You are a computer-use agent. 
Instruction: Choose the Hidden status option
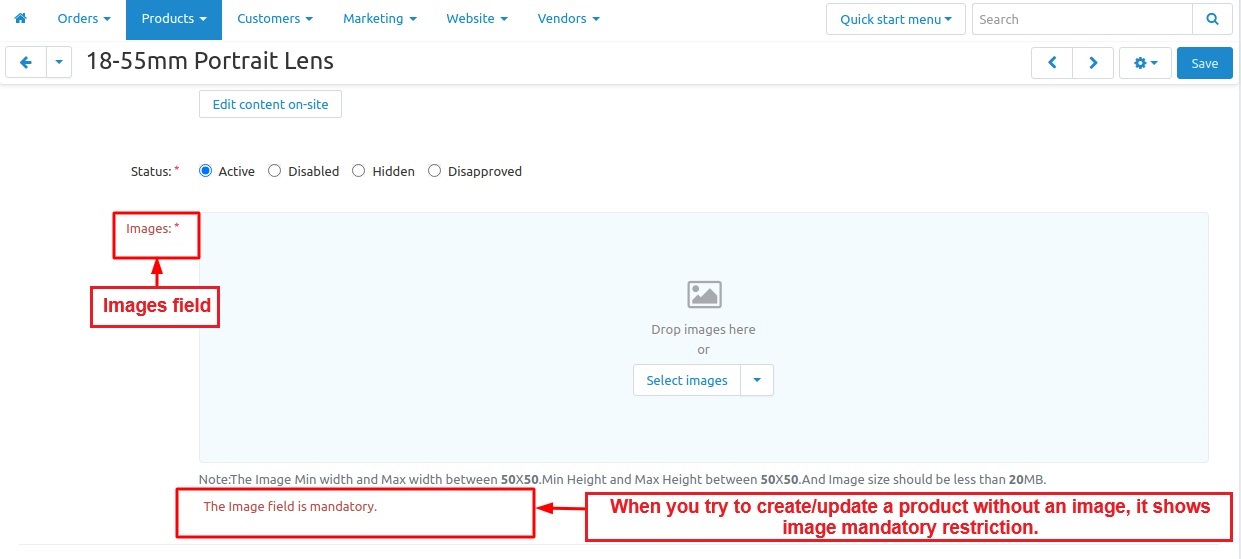(359, 171)
